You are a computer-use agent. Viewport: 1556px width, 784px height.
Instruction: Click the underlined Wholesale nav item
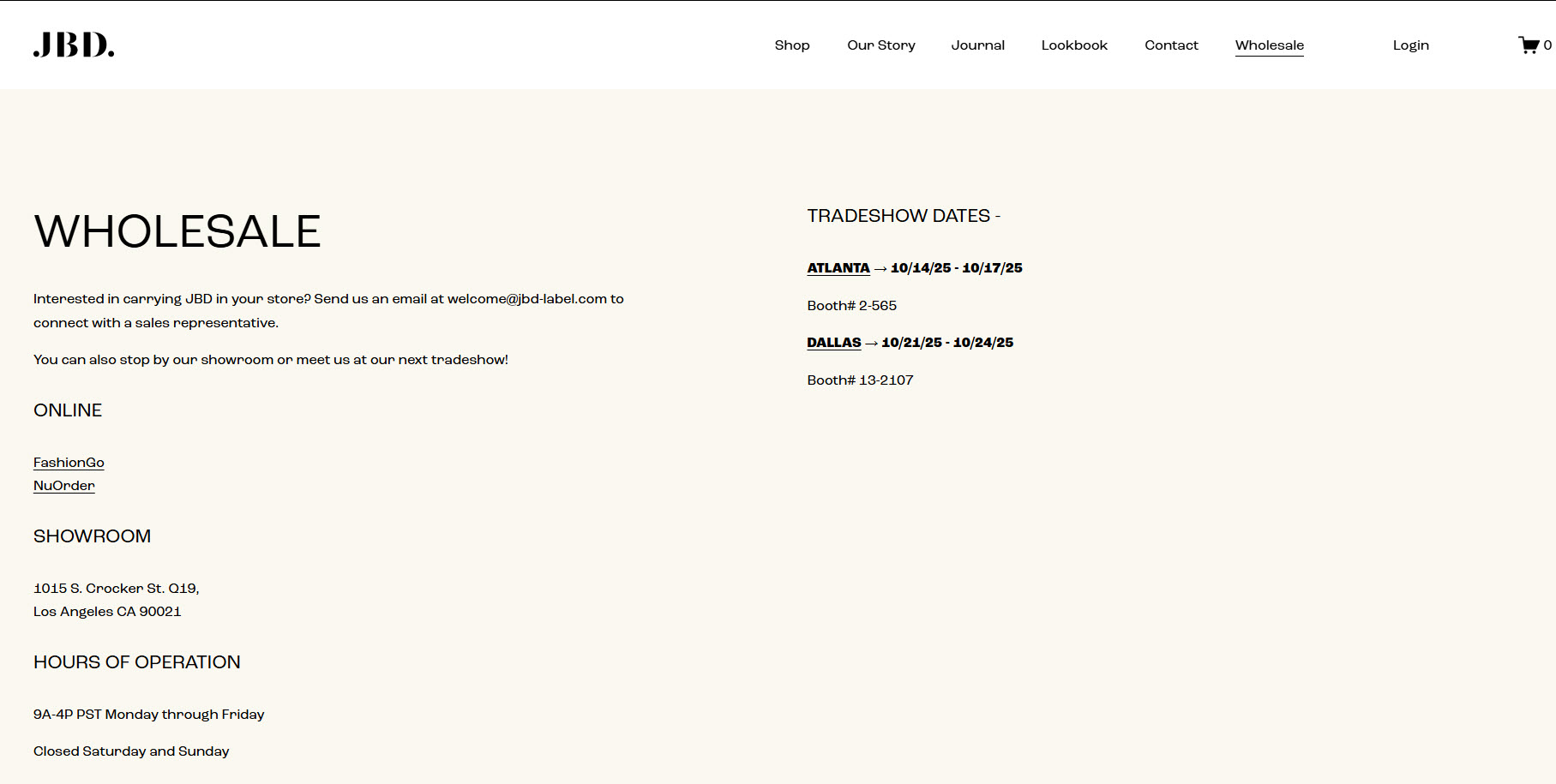(1269, 45)
